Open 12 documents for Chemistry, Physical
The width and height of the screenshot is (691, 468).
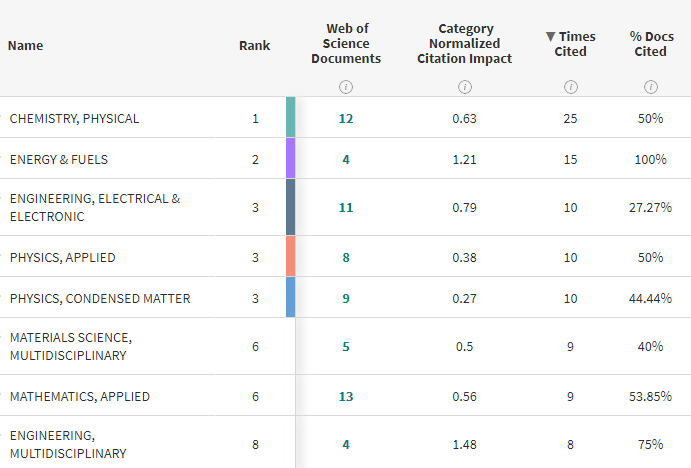(346, 118)
